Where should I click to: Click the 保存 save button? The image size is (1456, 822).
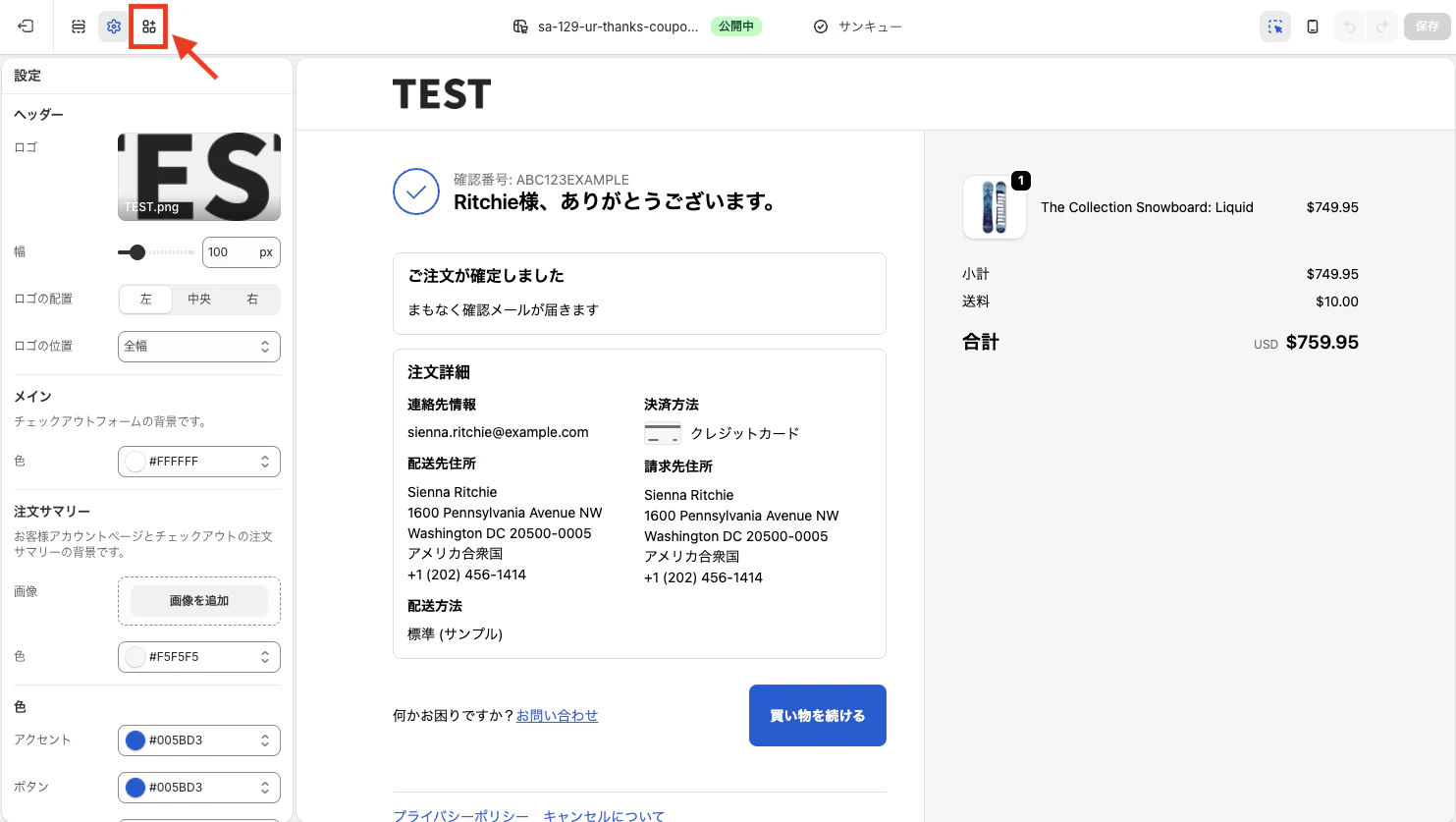pyautogui.click(x=1428, y=27)
